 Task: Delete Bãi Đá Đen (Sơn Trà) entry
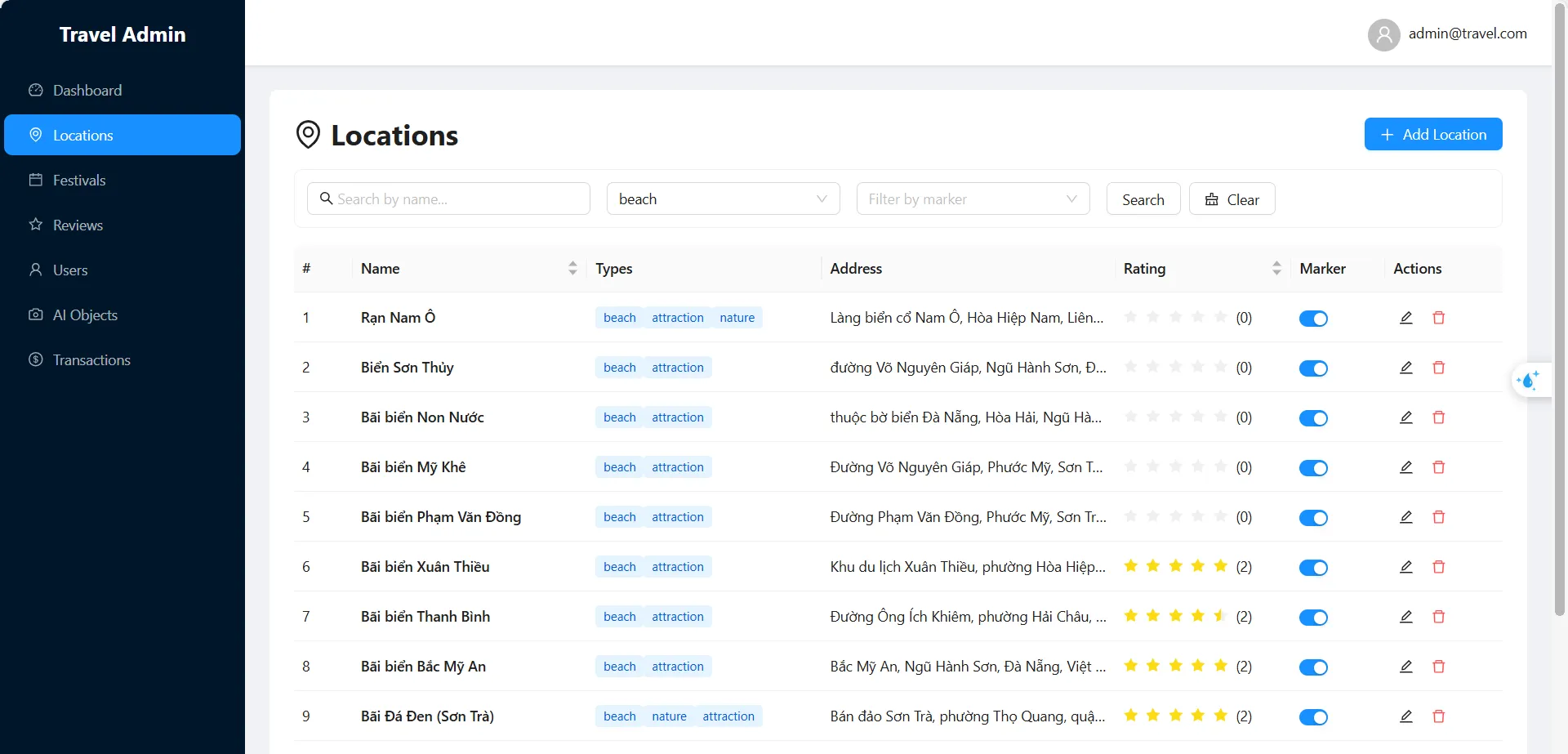pos(1439,716)
